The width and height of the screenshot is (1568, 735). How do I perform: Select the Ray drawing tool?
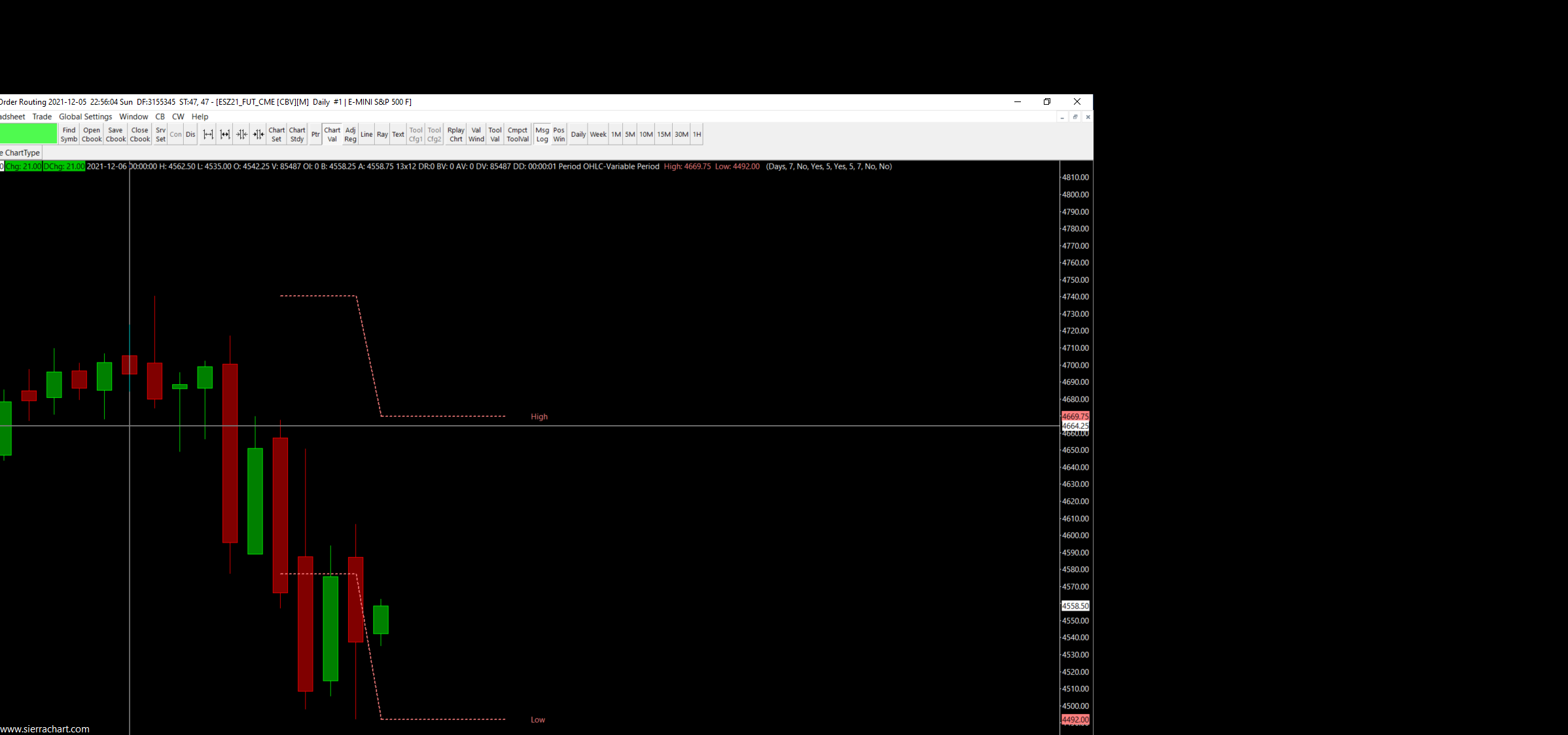click(x=382, y=134)
